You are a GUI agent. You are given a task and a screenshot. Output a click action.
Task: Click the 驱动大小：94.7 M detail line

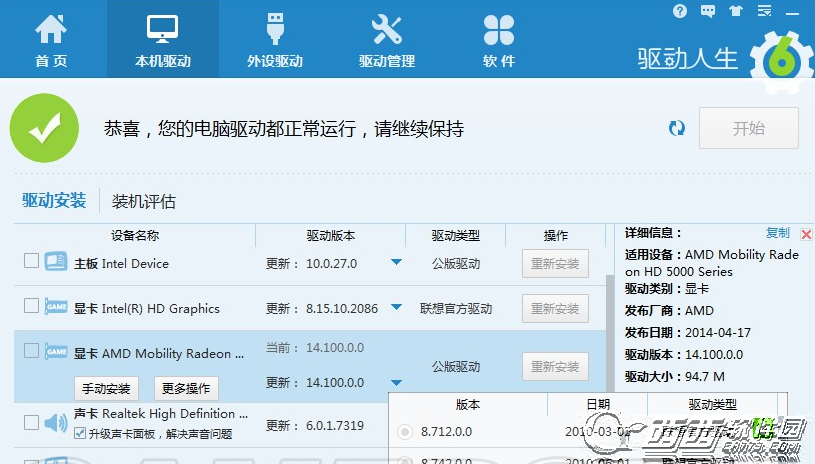tap(675, 377)
